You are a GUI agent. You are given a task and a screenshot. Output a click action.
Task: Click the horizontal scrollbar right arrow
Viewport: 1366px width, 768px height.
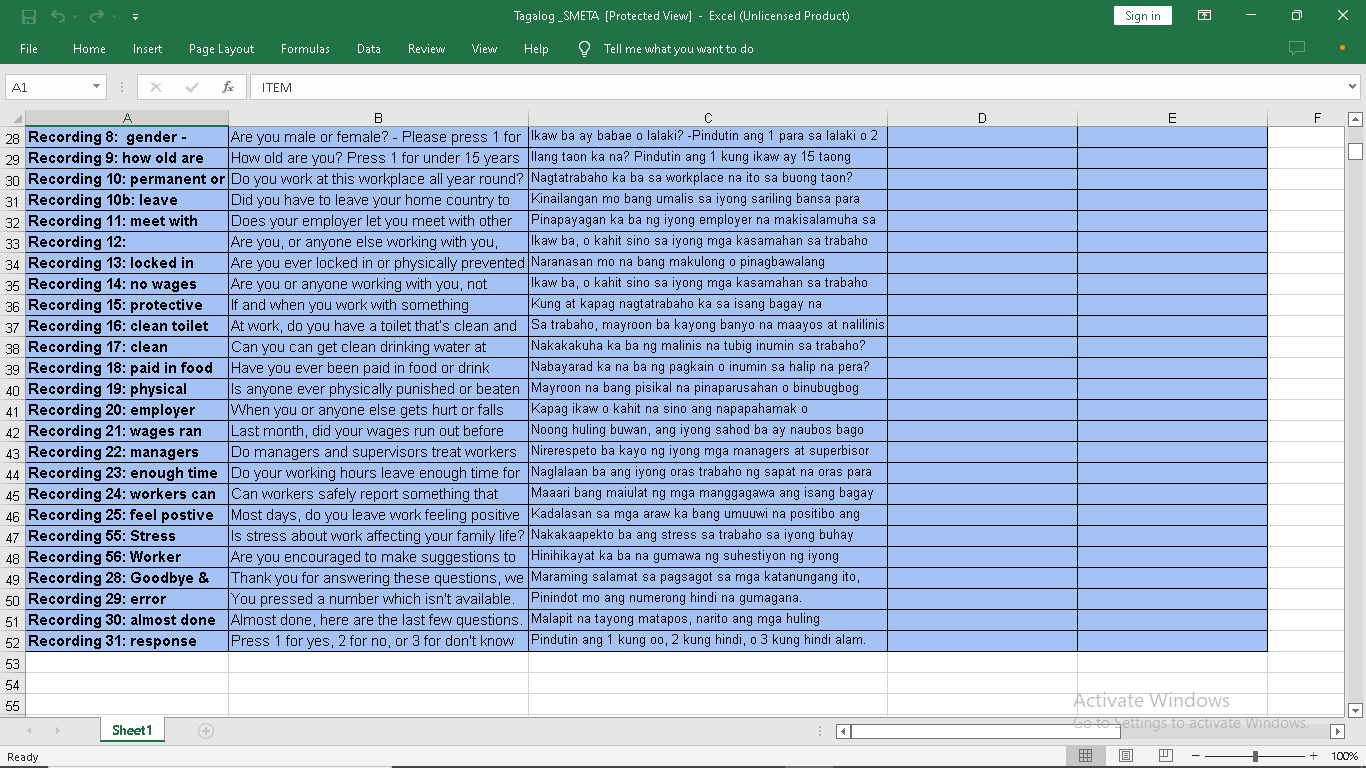pyautogui.click(x=1337, y=731)
